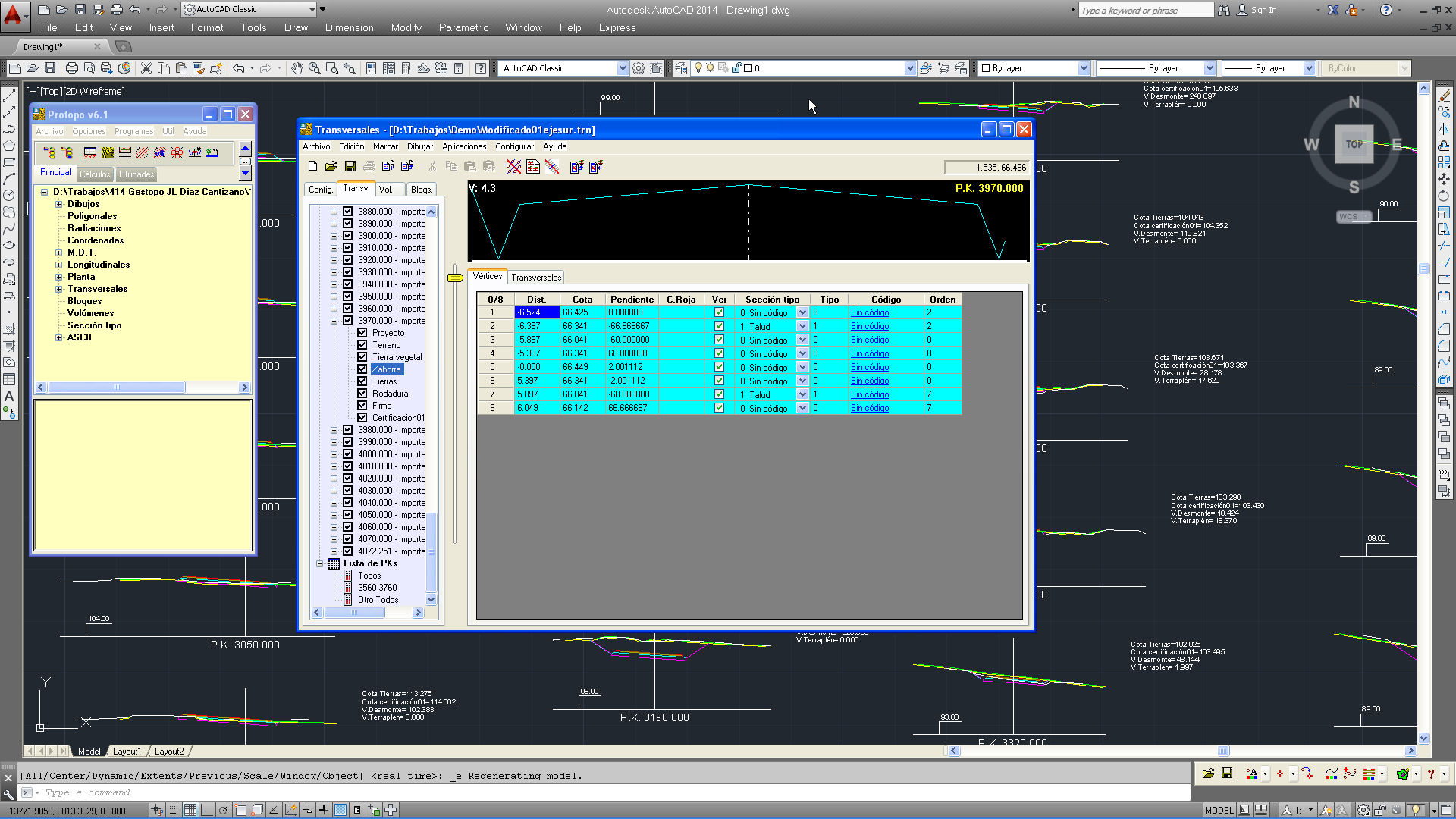The height and width of the screenshot is (819, 1456).
Task: Uncheck the Zahorra layer checkbox
Action: point(362,369)
